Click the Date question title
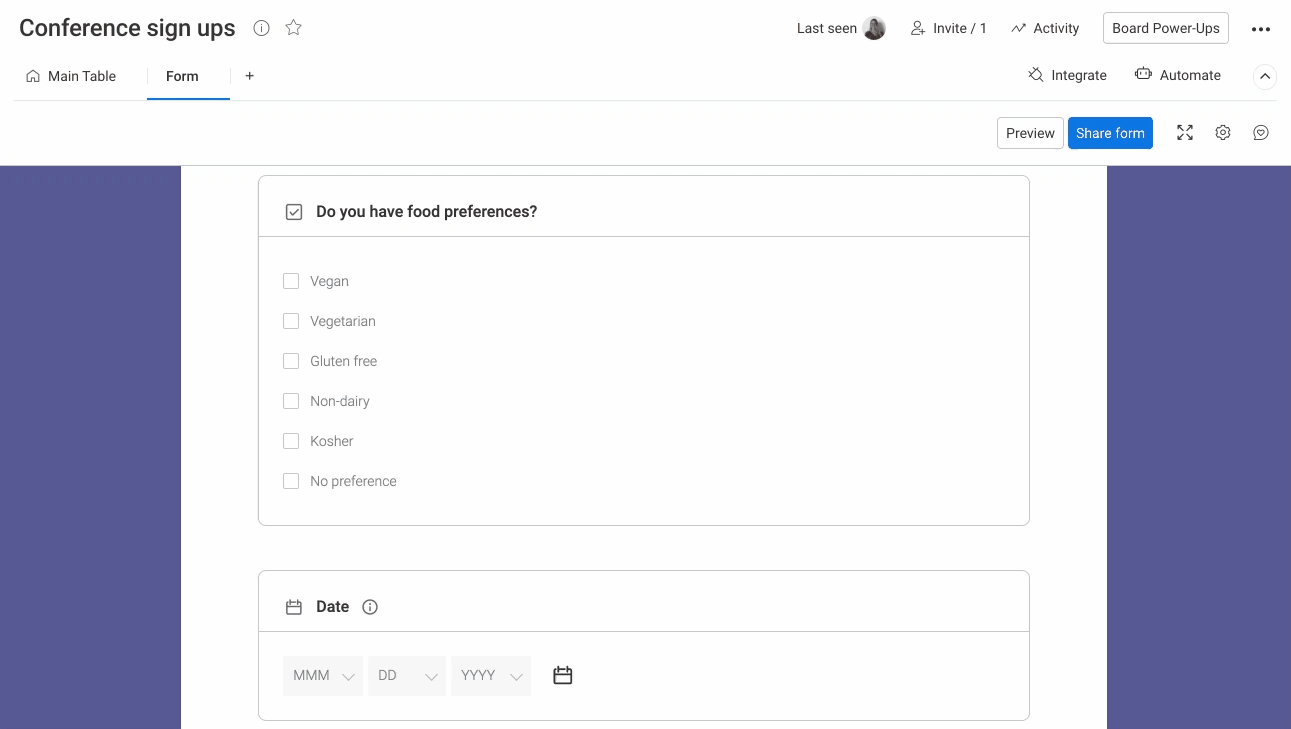Viewport: 1291px width, 729px height. tap(332, 607)
